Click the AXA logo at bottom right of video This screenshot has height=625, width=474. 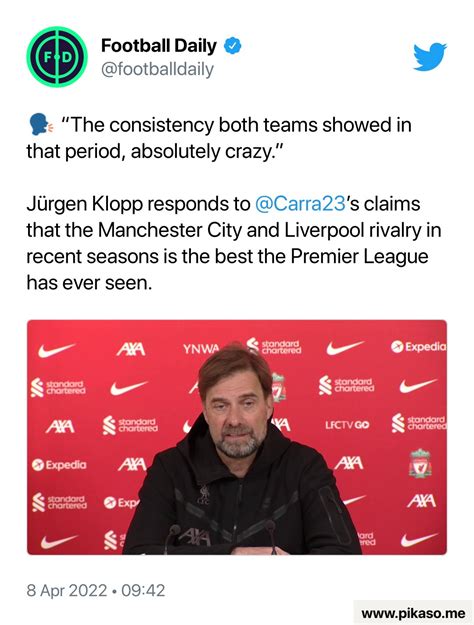[x=421, y=501]
